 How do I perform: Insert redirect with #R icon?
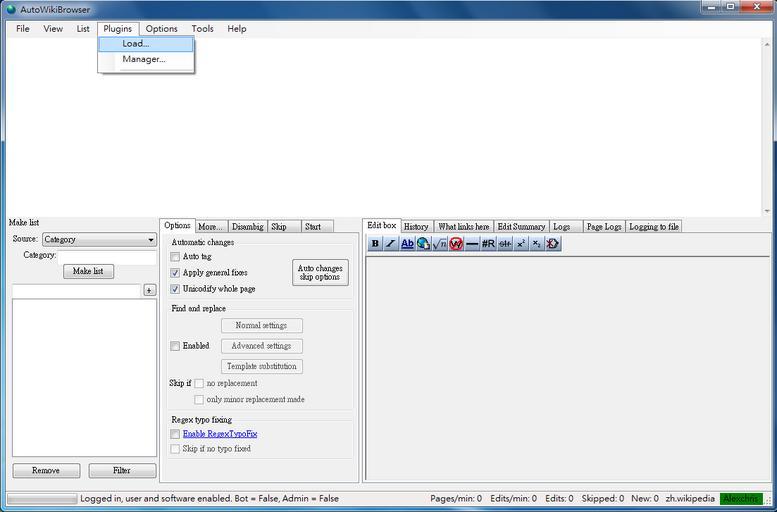[488, 244]
